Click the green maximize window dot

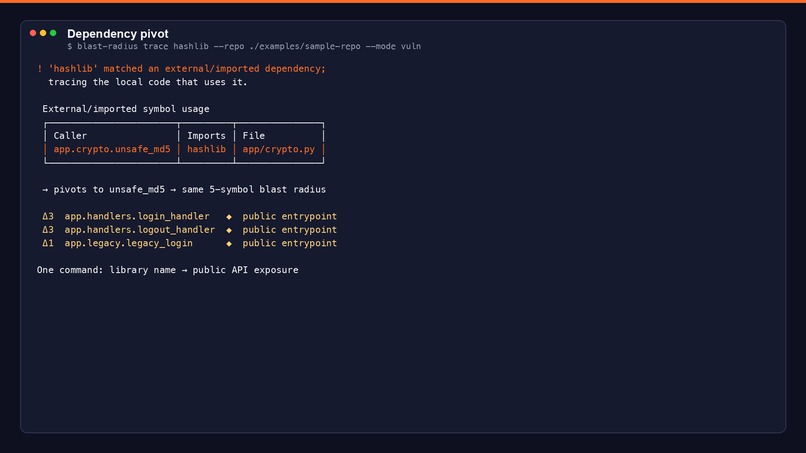click(x=53, y=33)
